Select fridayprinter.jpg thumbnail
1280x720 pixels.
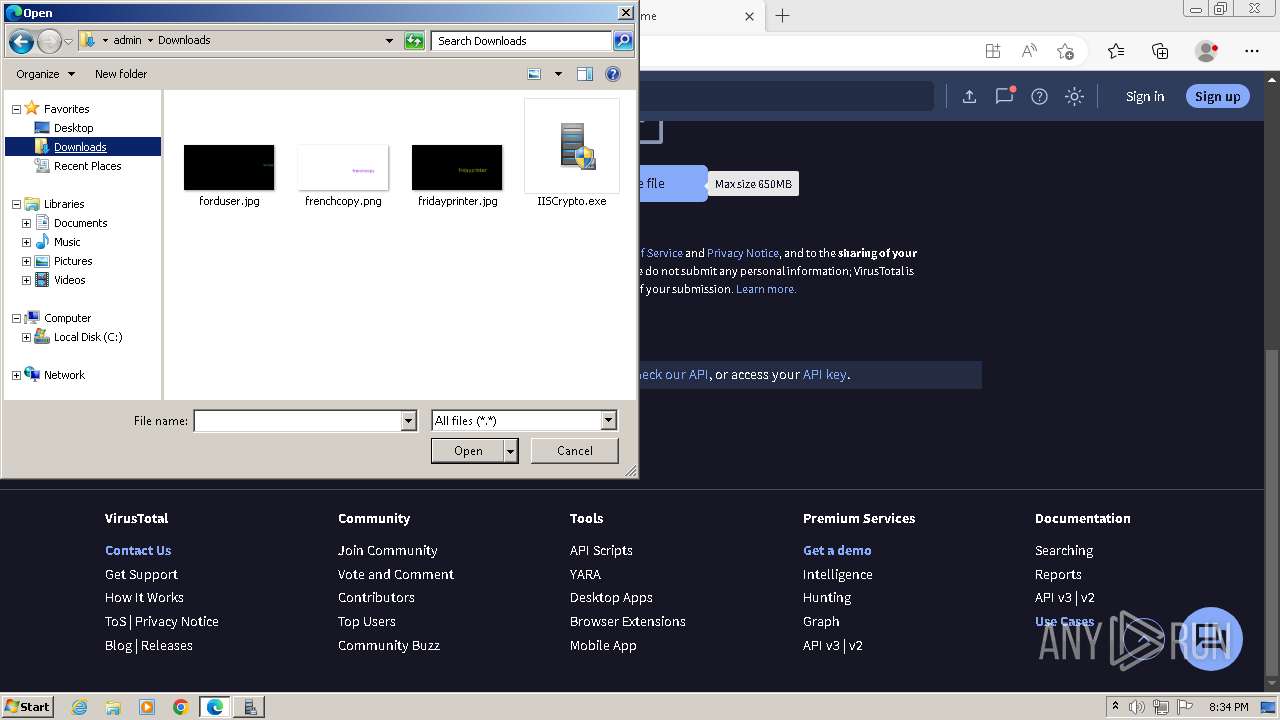pos(457,167)
